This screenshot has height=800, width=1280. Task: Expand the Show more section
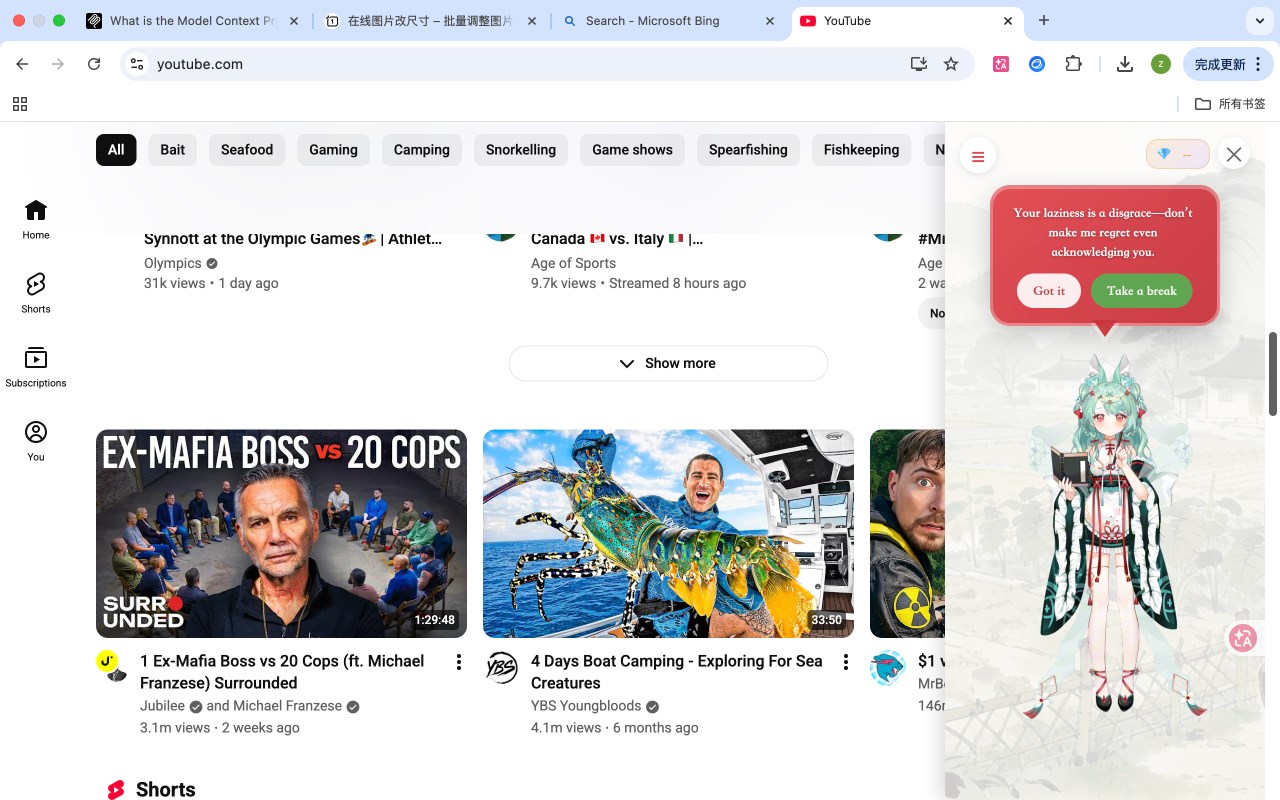[668, 363]
